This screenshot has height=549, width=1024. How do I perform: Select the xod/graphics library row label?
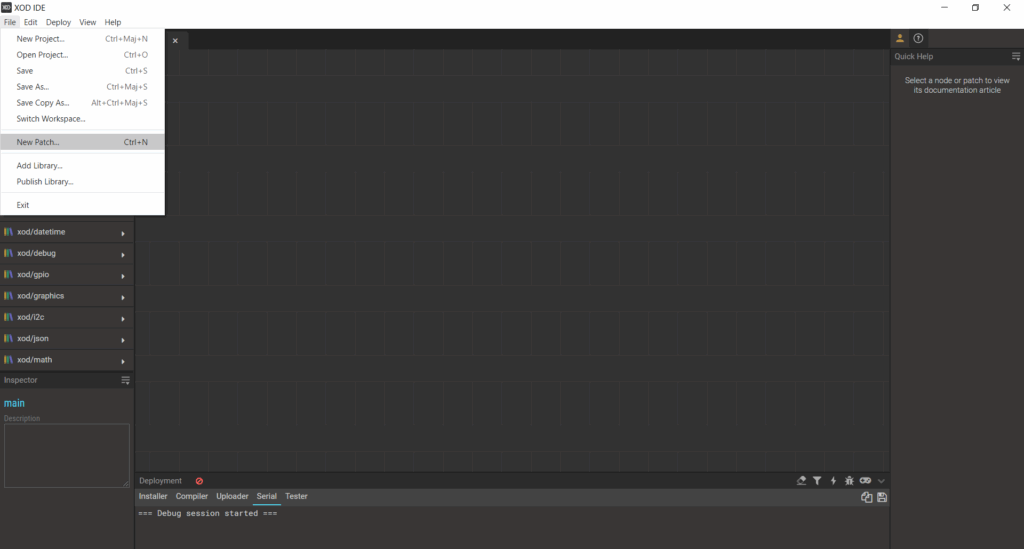[x=40, y=296]
